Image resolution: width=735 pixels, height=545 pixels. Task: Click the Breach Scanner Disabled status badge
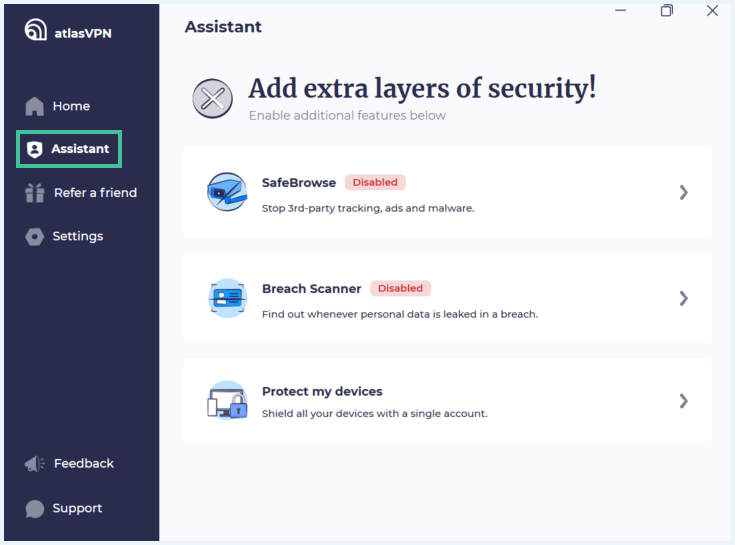(x=400, y=288)
